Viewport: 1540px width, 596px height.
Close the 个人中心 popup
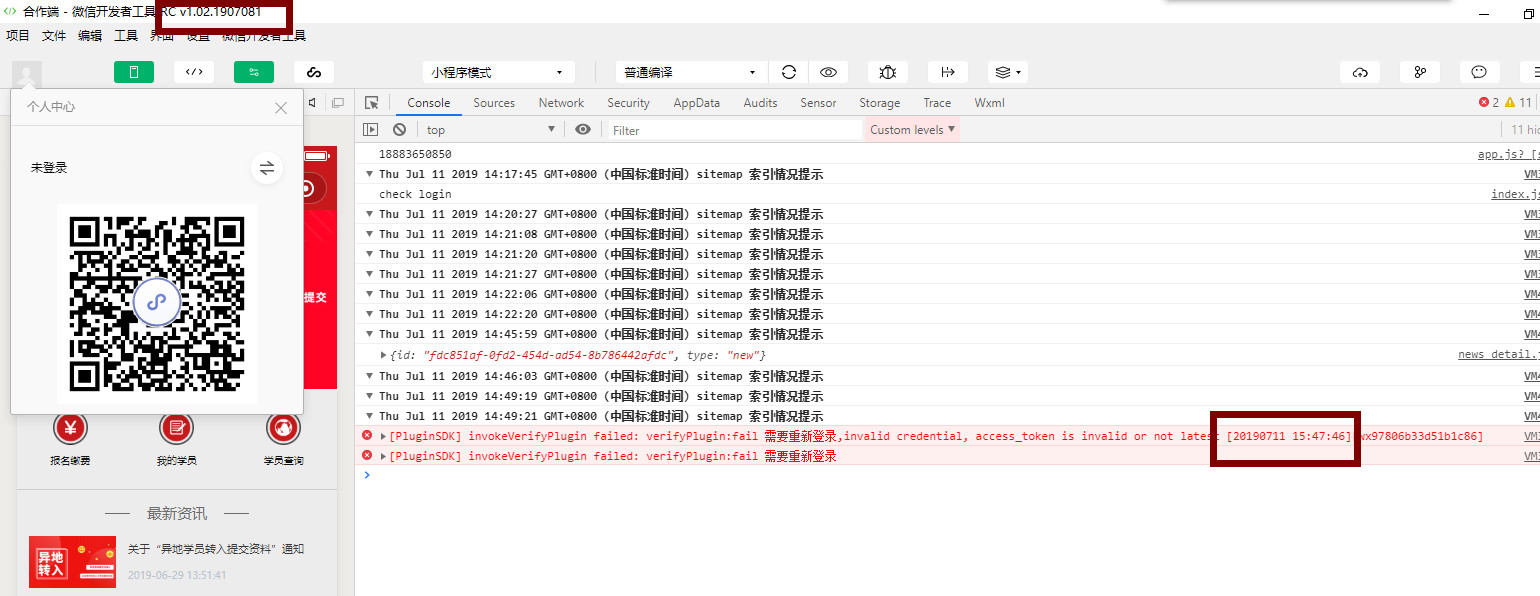(281, 108)
